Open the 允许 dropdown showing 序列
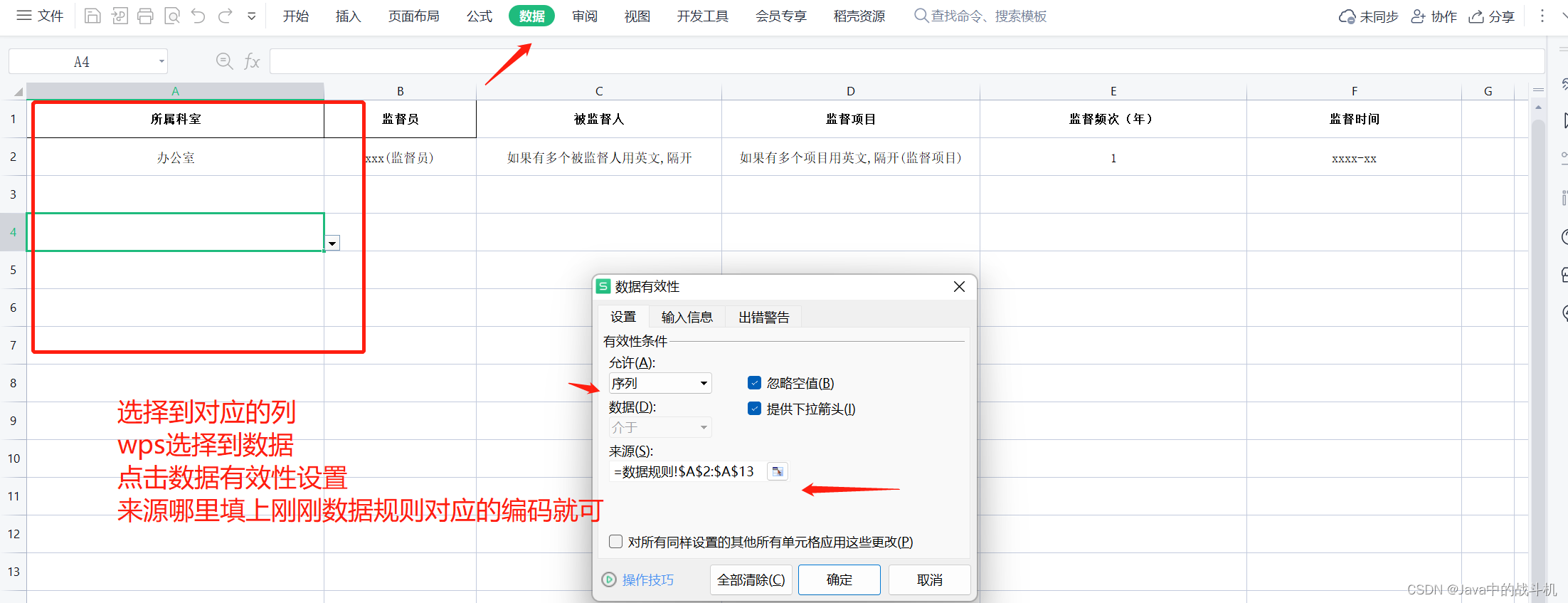Viewport: 1568px width, 603px height. click(660, 383)
